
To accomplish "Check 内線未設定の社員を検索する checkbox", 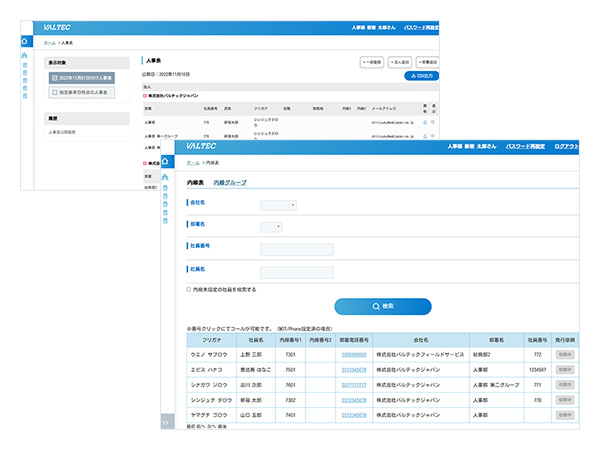I will point(190,289).
